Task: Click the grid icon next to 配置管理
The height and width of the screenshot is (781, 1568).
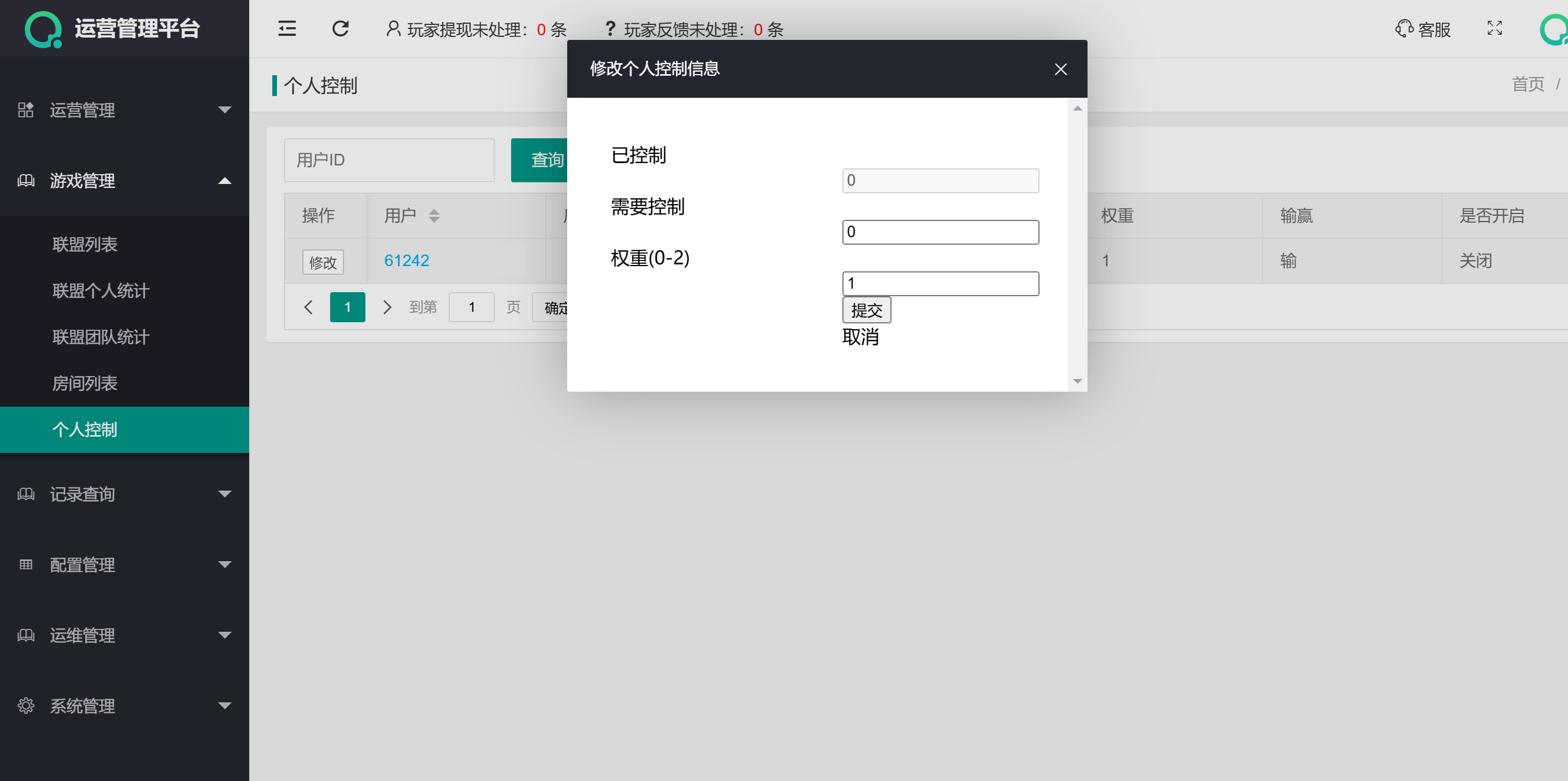Action: pos(25,565)
